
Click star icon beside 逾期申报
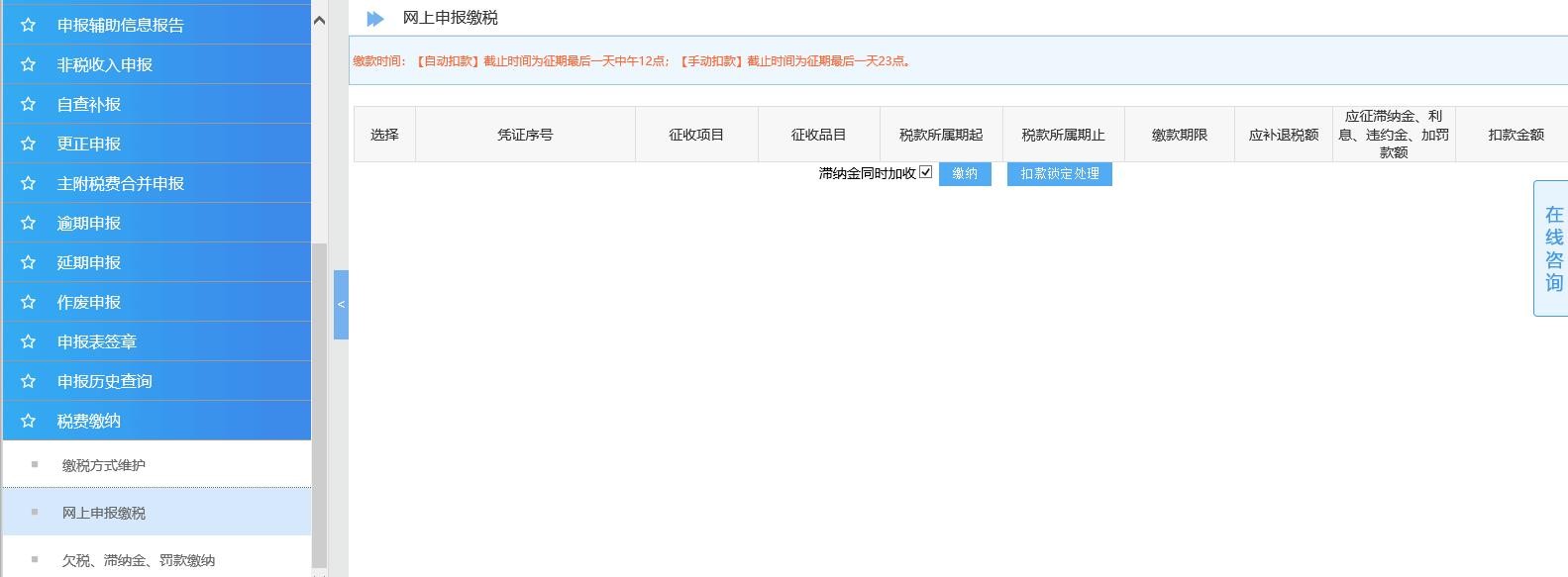click(28, 223)
